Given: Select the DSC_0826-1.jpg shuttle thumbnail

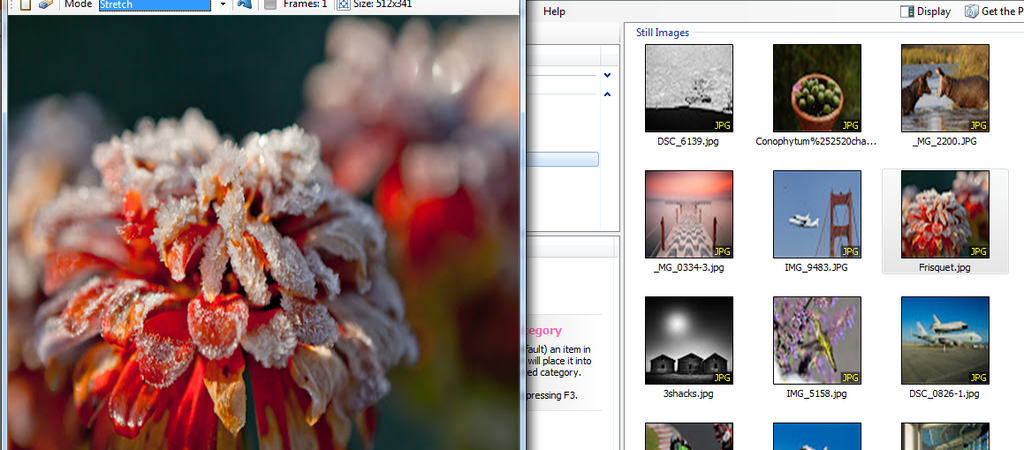Looking at the screenshot, I should (944, 340).
